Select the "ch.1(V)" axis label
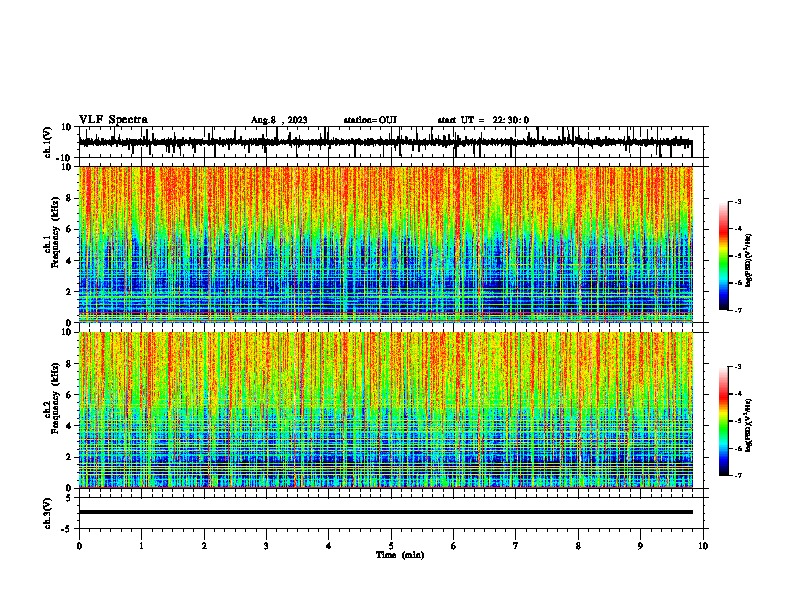The height and width of the screenshot is (612, 792). click(48, 142)
